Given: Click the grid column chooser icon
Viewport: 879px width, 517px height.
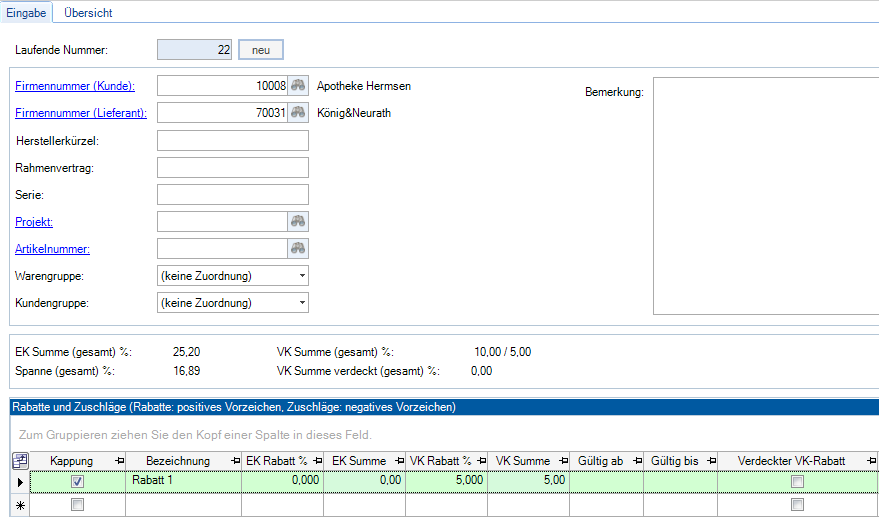Looking at the screenshot, I should (19, 461).
